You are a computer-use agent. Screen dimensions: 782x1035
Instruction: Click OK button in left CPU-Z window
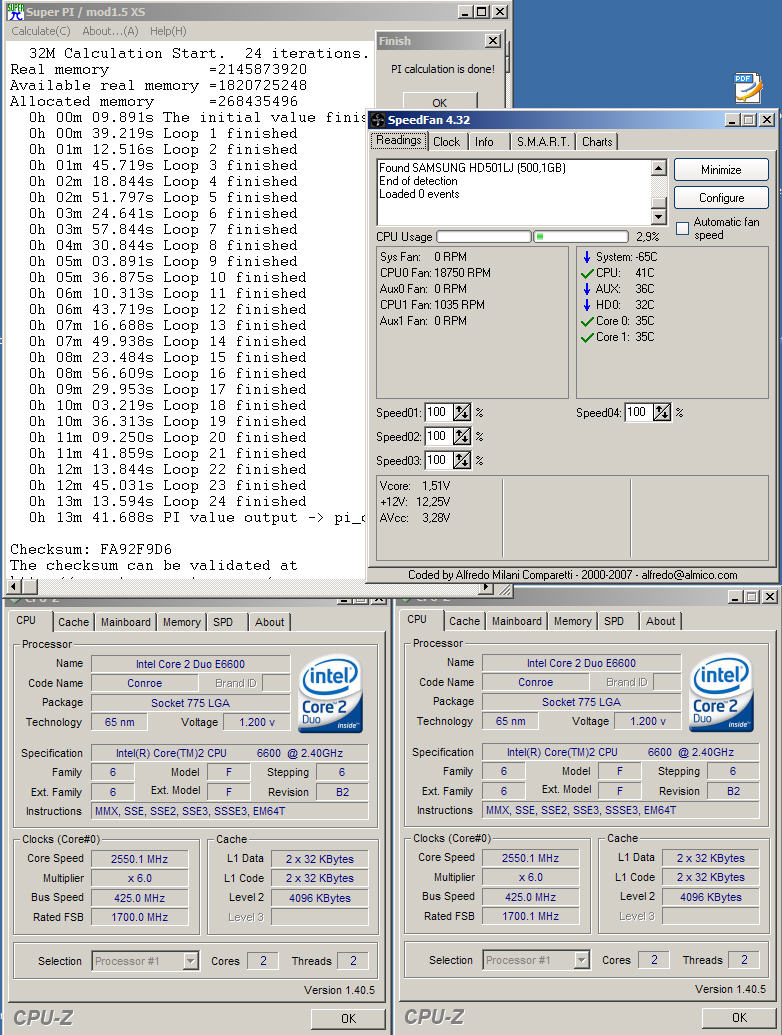[348, 1018]
